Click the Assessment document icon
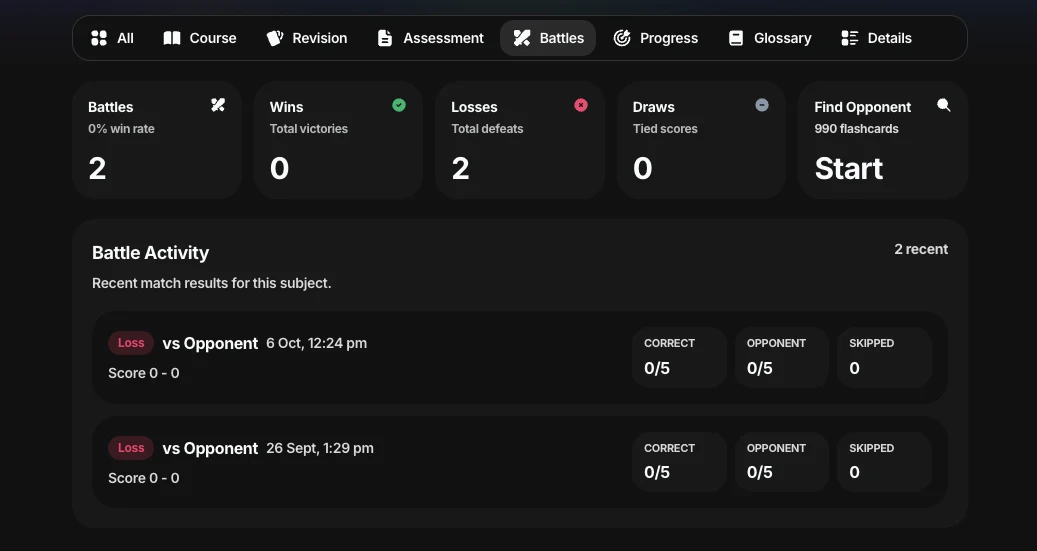This screenshot has width=1037, height=551. [385, 38]
